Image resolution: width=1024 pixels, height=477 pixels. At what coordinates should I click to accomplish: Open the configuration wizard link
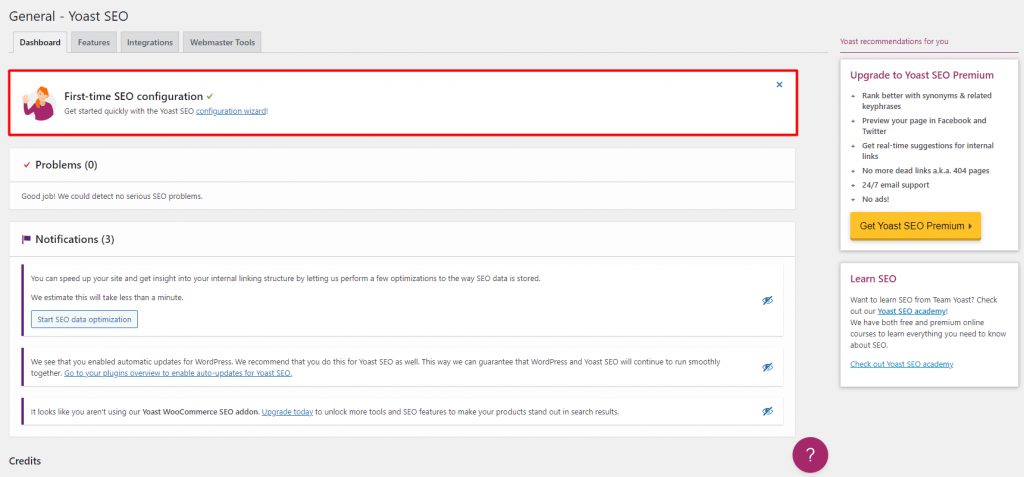tap(231, 111)
